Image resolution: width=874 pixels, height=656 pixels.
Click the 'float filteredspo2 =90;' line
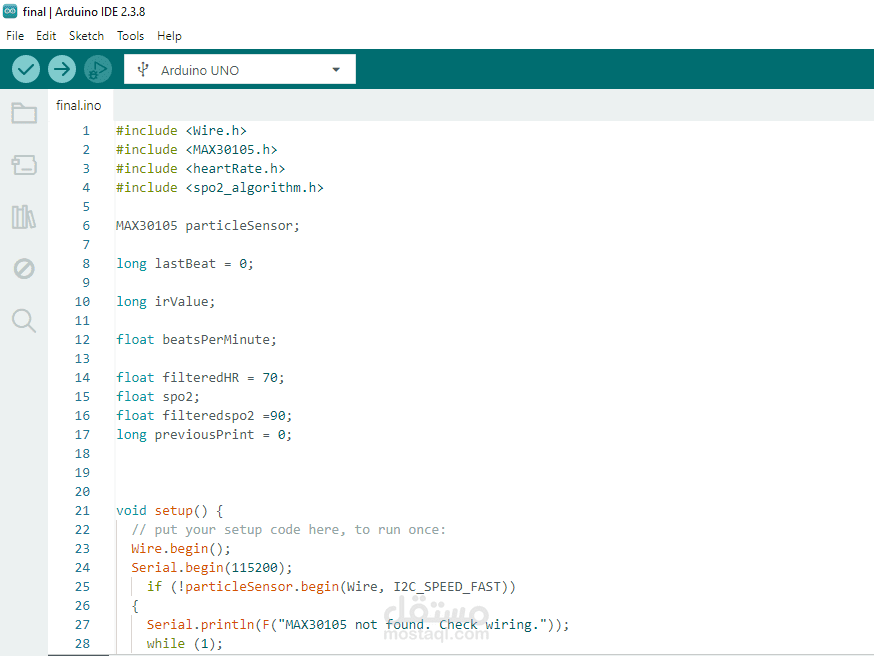tap(204, 415)
